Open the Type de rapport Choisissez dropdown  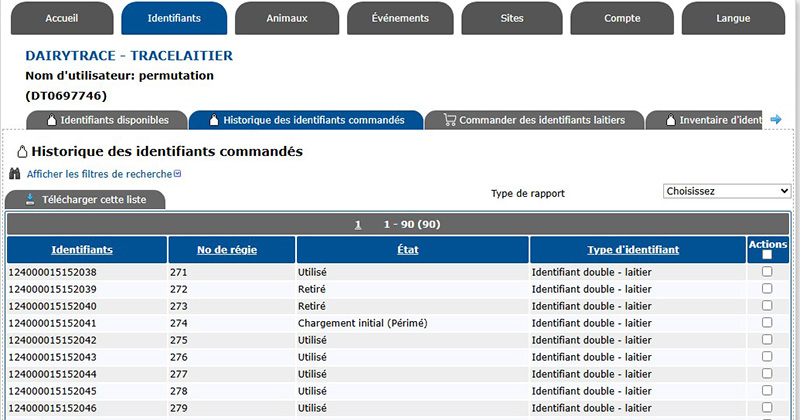pyautogui.click(x=727, y=191)
